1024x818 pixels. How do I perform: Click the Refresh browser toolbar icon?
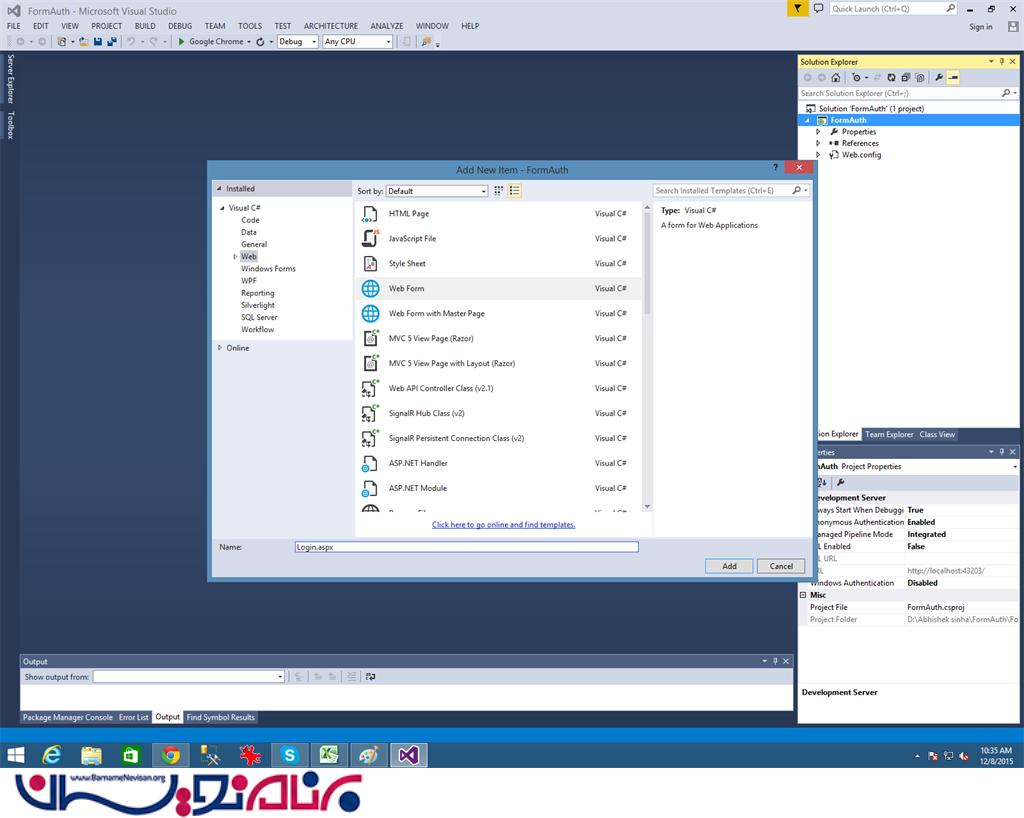click(260, 42)
